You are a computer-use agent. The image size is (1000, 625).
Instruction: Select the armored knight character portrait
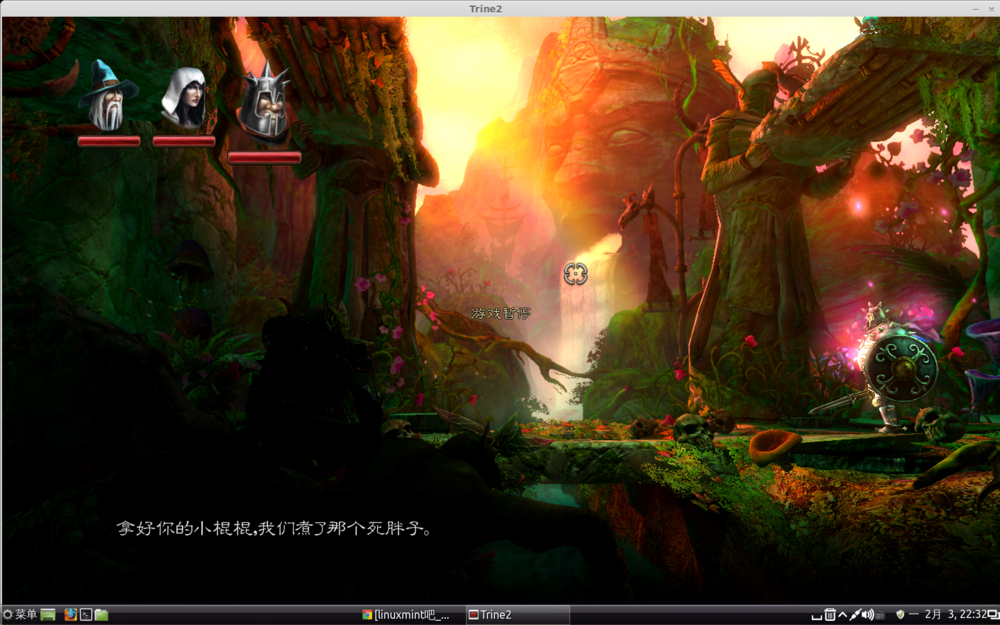point(264,102)
